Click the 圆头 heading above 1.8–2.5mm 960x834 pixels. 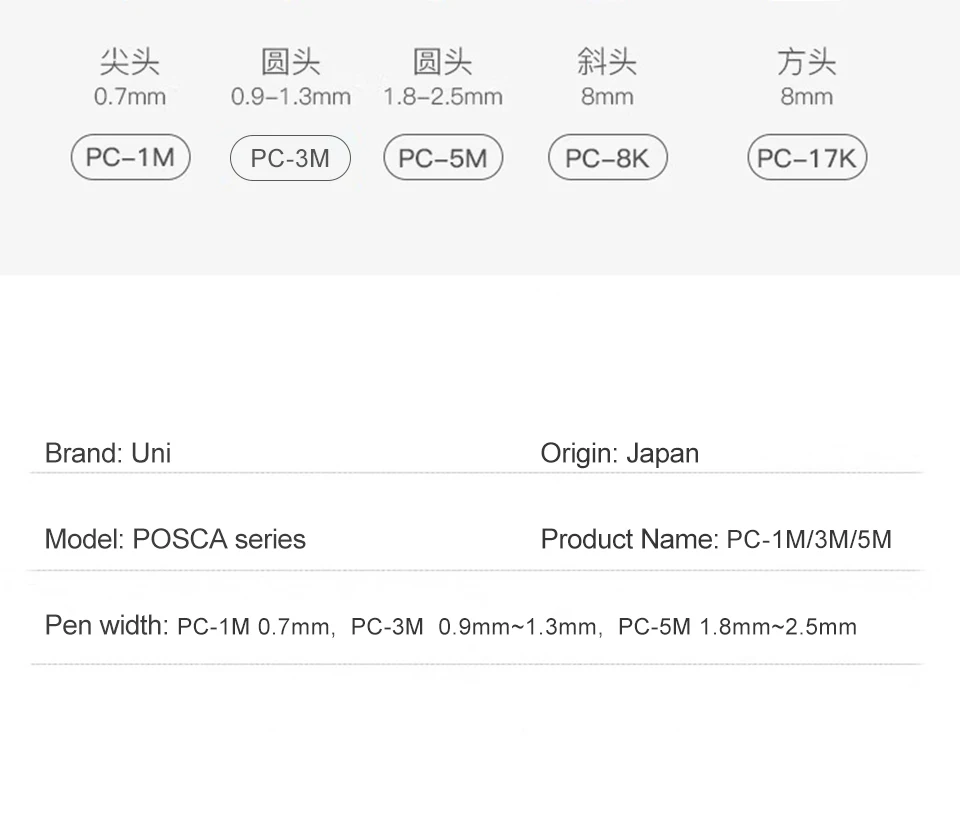pyautogui.click(x=443, y=63)
